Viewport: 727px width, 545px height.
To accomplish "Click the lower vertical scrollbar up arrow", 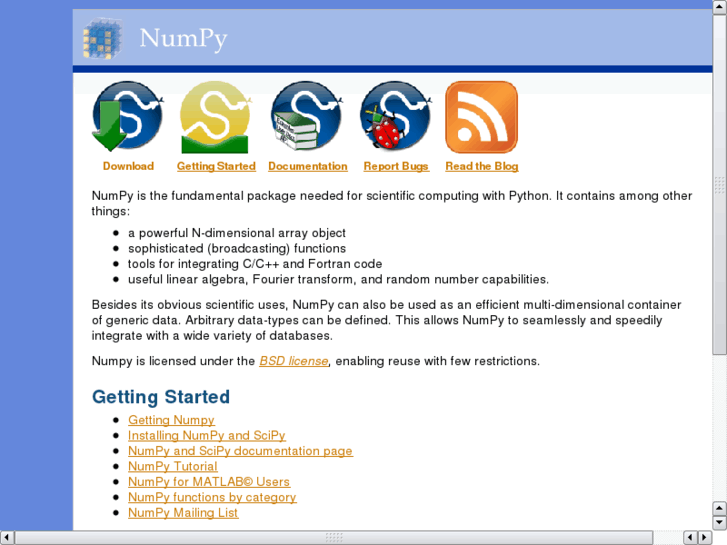I will 720,508.
